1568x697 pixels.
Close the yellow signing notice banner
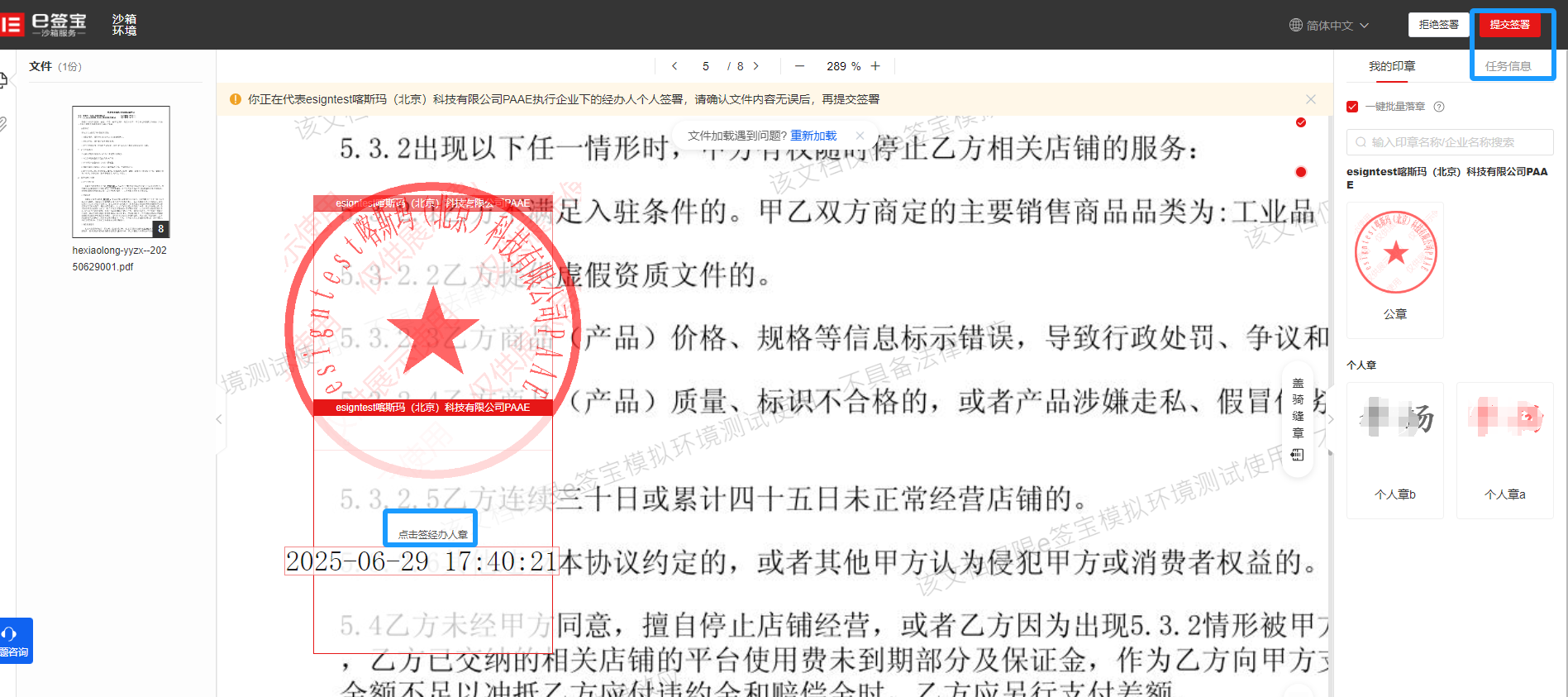[1311, 99]
